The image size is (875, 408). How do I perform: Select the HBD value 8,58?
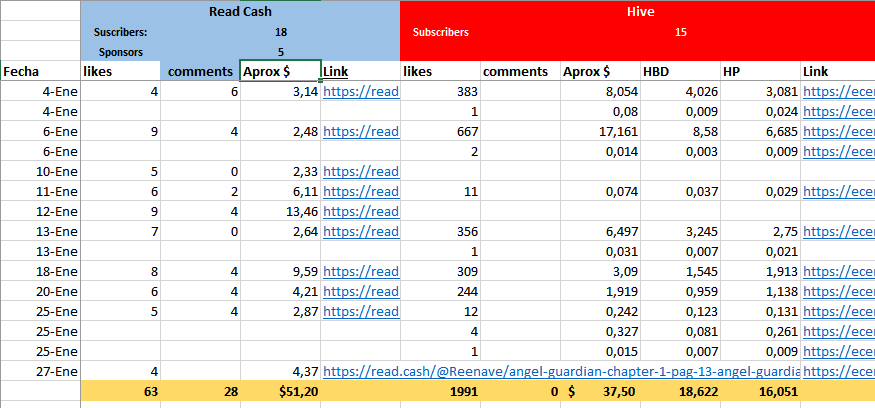pyautogui.click(x=680, y=132)
